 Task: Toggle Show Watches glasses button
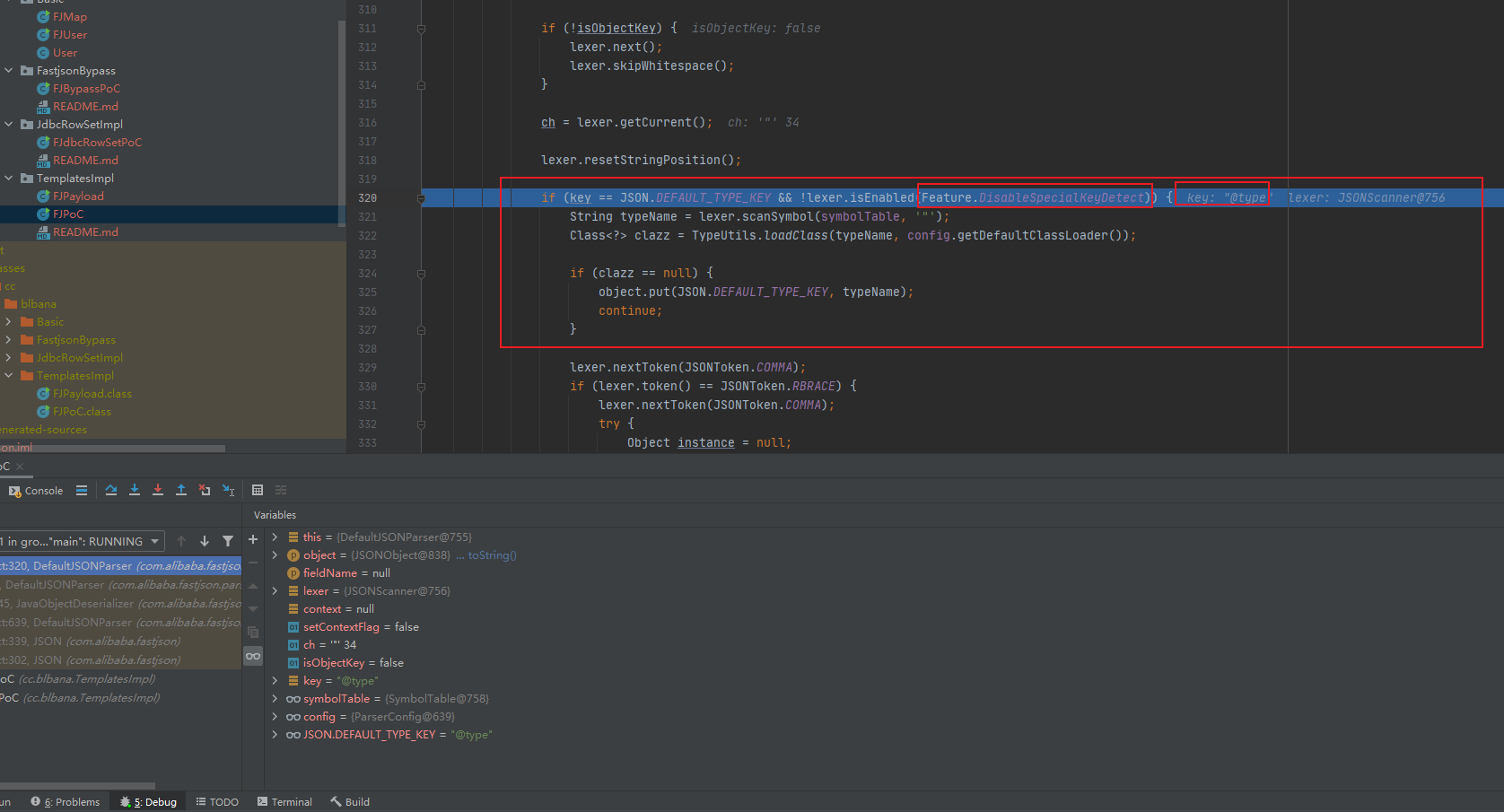point(253,656)
